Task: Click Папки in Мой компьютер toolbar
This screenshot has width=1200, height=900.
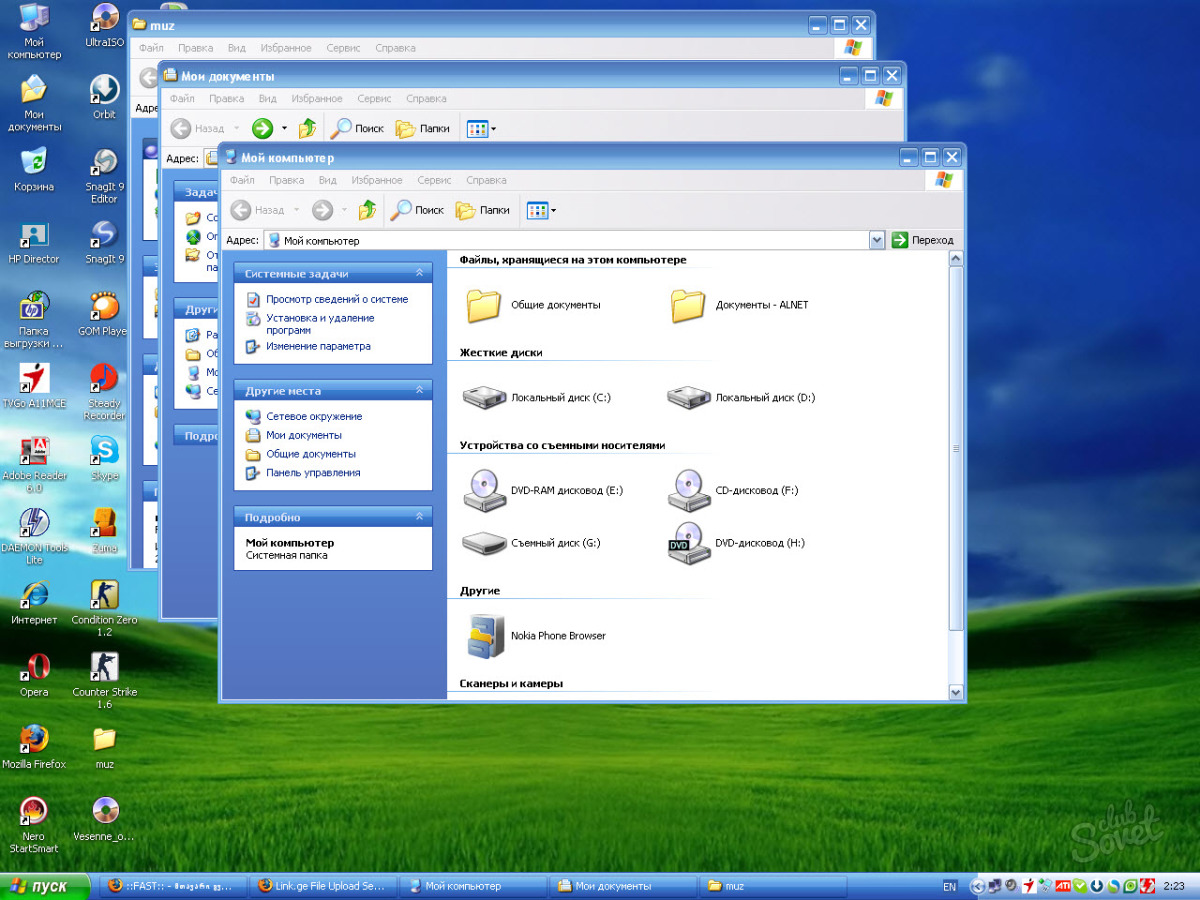Action: coord(483,210)
